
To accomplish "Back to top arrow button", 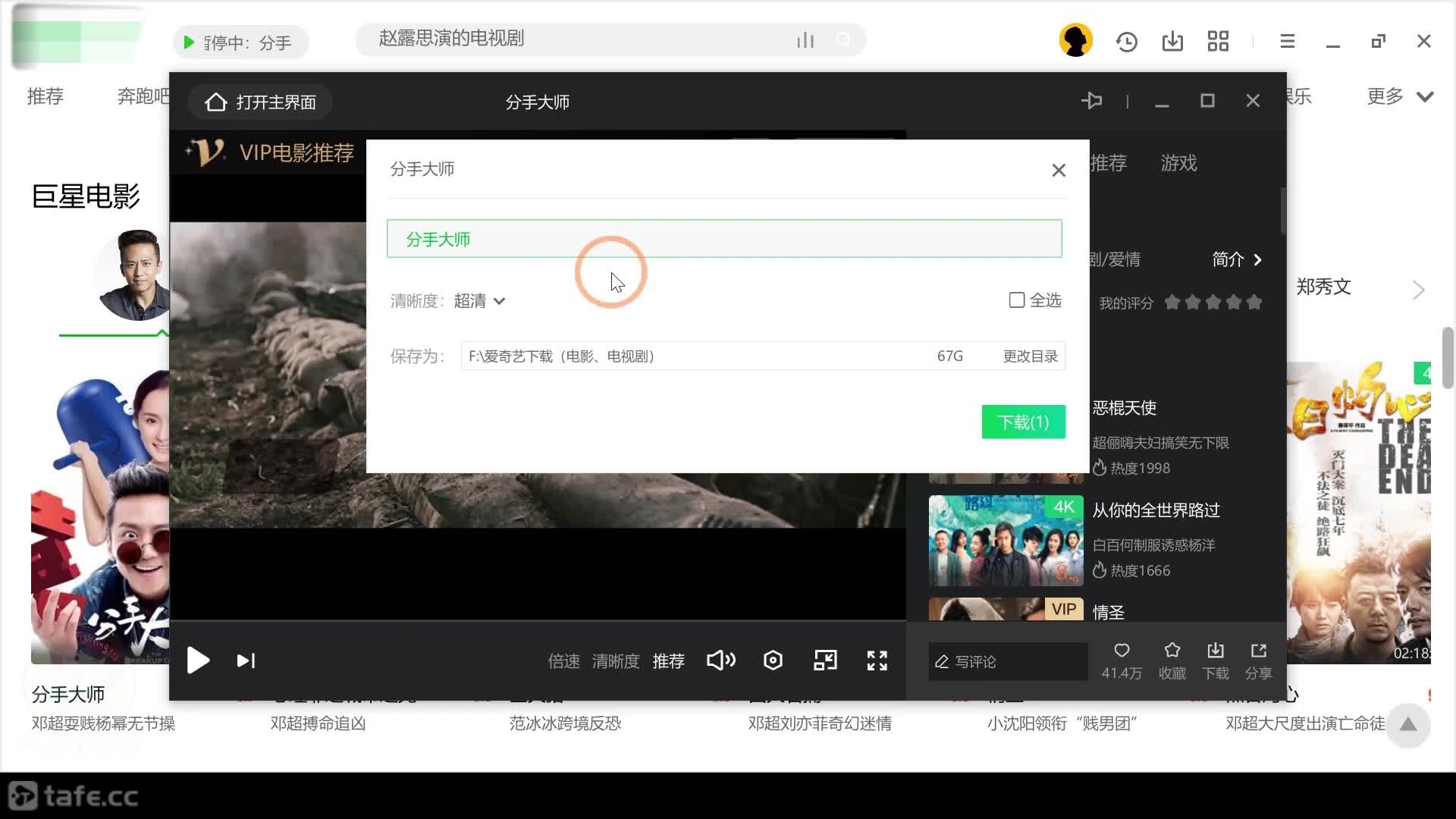I will (1408, 725).
